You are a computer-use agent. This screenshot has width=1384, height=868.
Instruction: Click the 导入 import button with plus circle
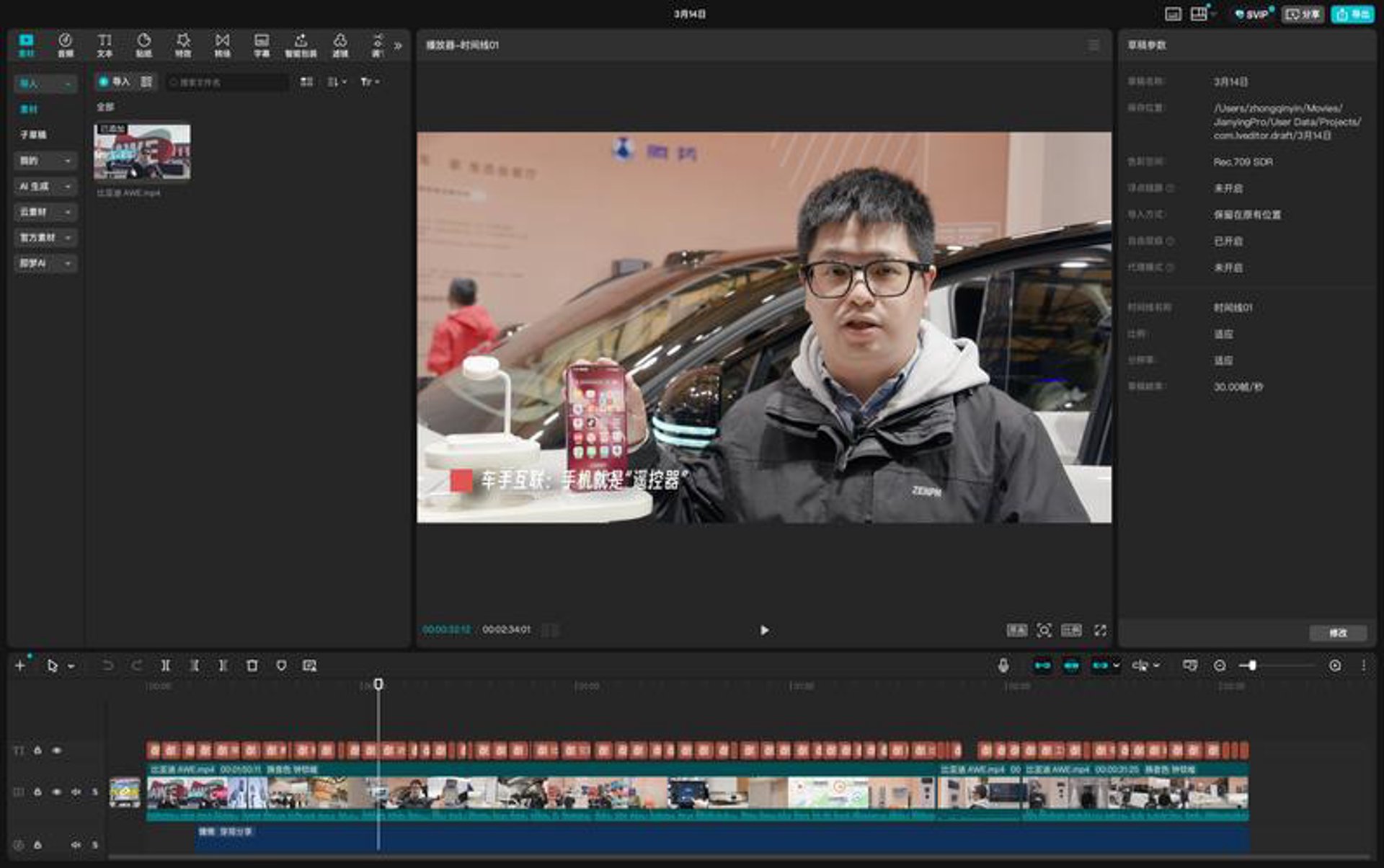(114, 81)
